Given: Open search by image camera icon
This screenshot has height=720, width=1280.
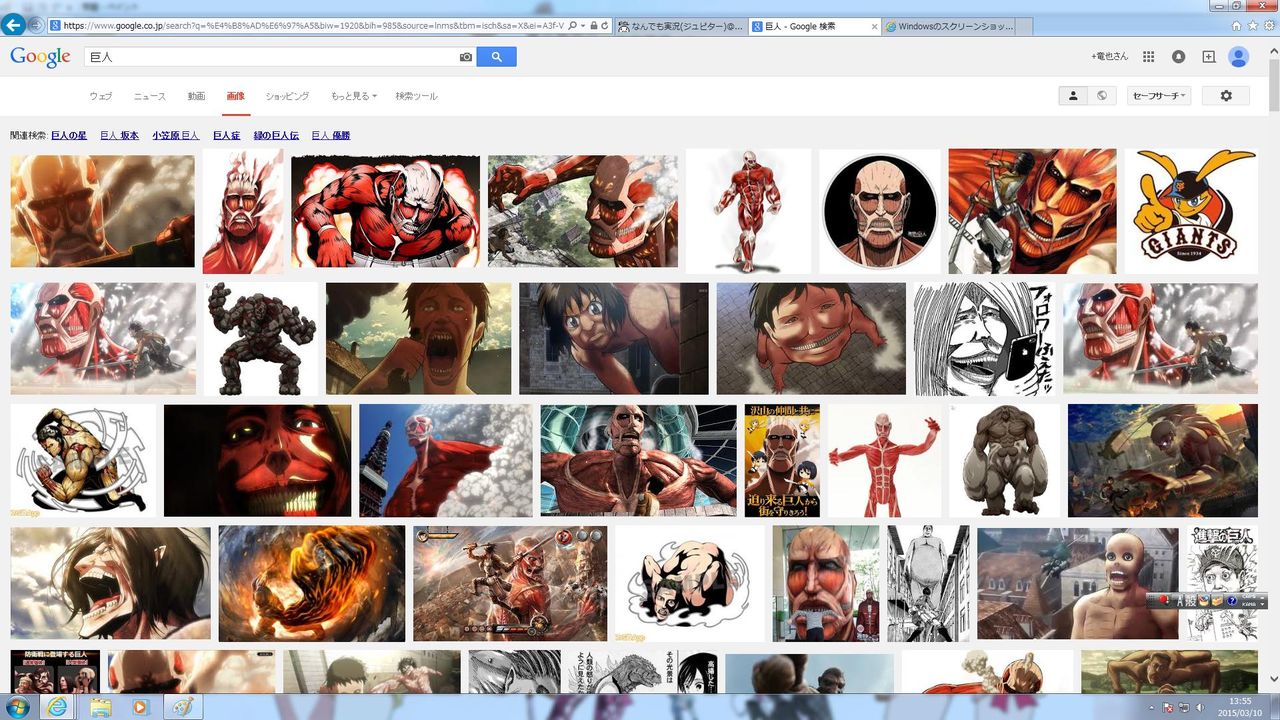Looking at the screenshot, I should [x=466, y=58].
